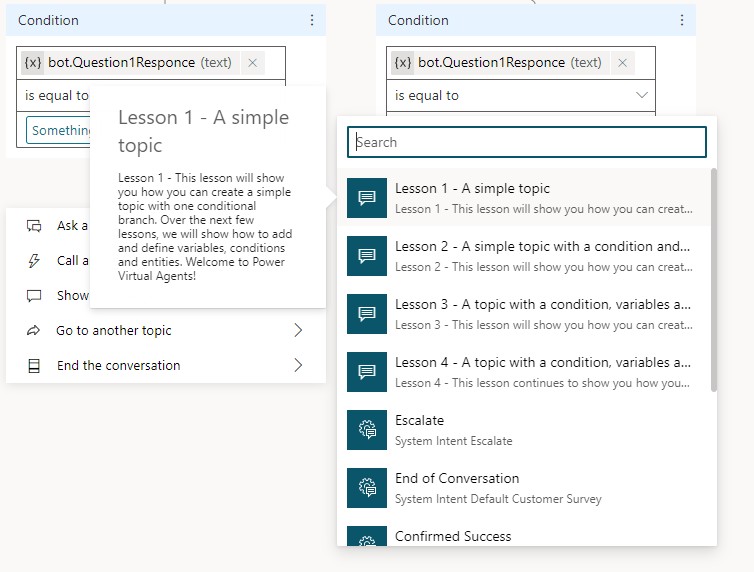This screenshot has width=754, height=572.
Task: Choose the End of Conversation topic
Action: click(x=524, y=488)
